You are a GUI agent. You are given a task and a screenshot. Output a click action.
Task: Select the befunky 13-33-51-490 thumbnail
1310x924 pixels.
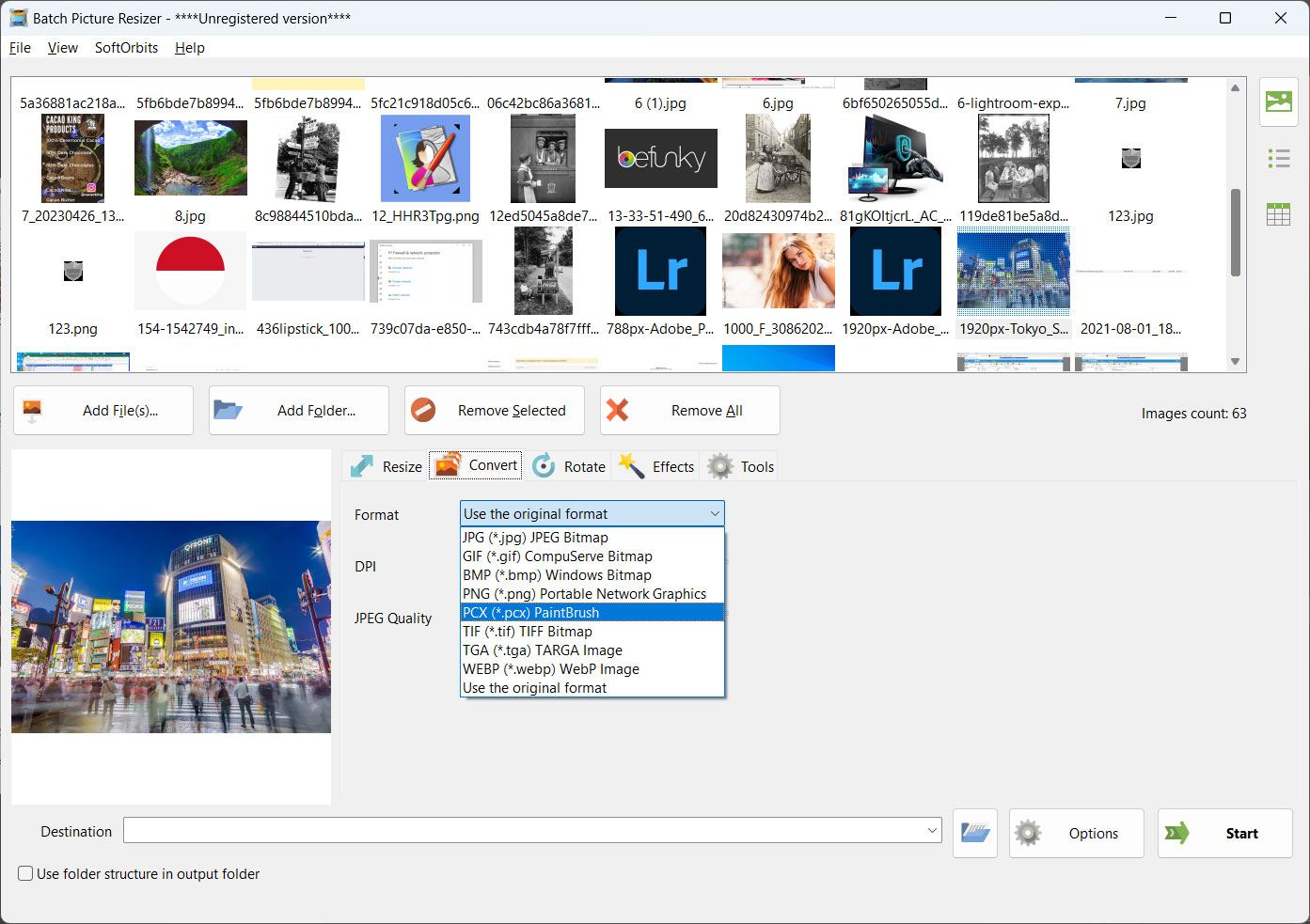(x=660, y=158)
